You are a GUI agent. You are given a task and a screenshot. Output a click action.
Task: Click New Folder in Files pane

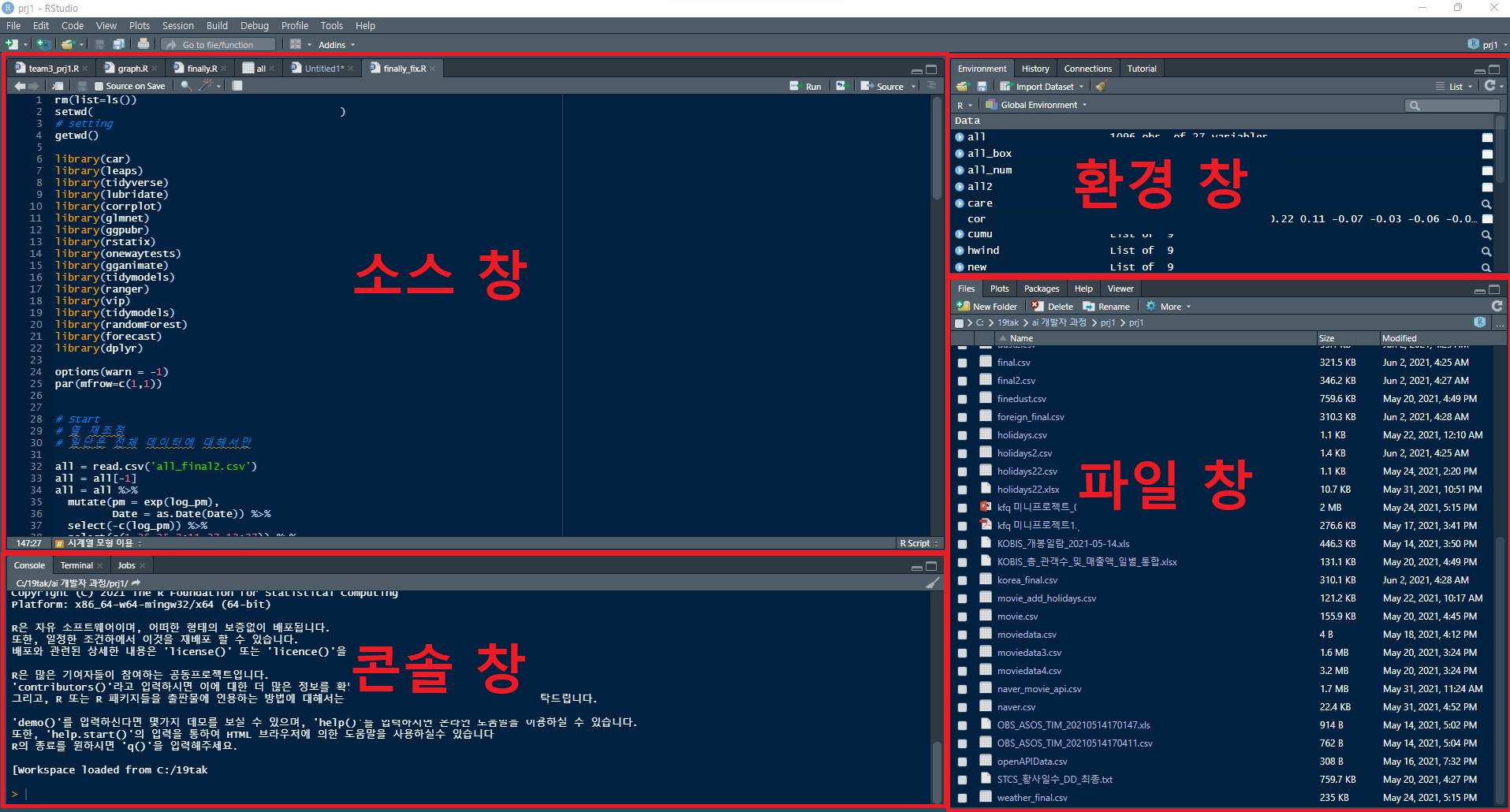click(x=986, y=306)
